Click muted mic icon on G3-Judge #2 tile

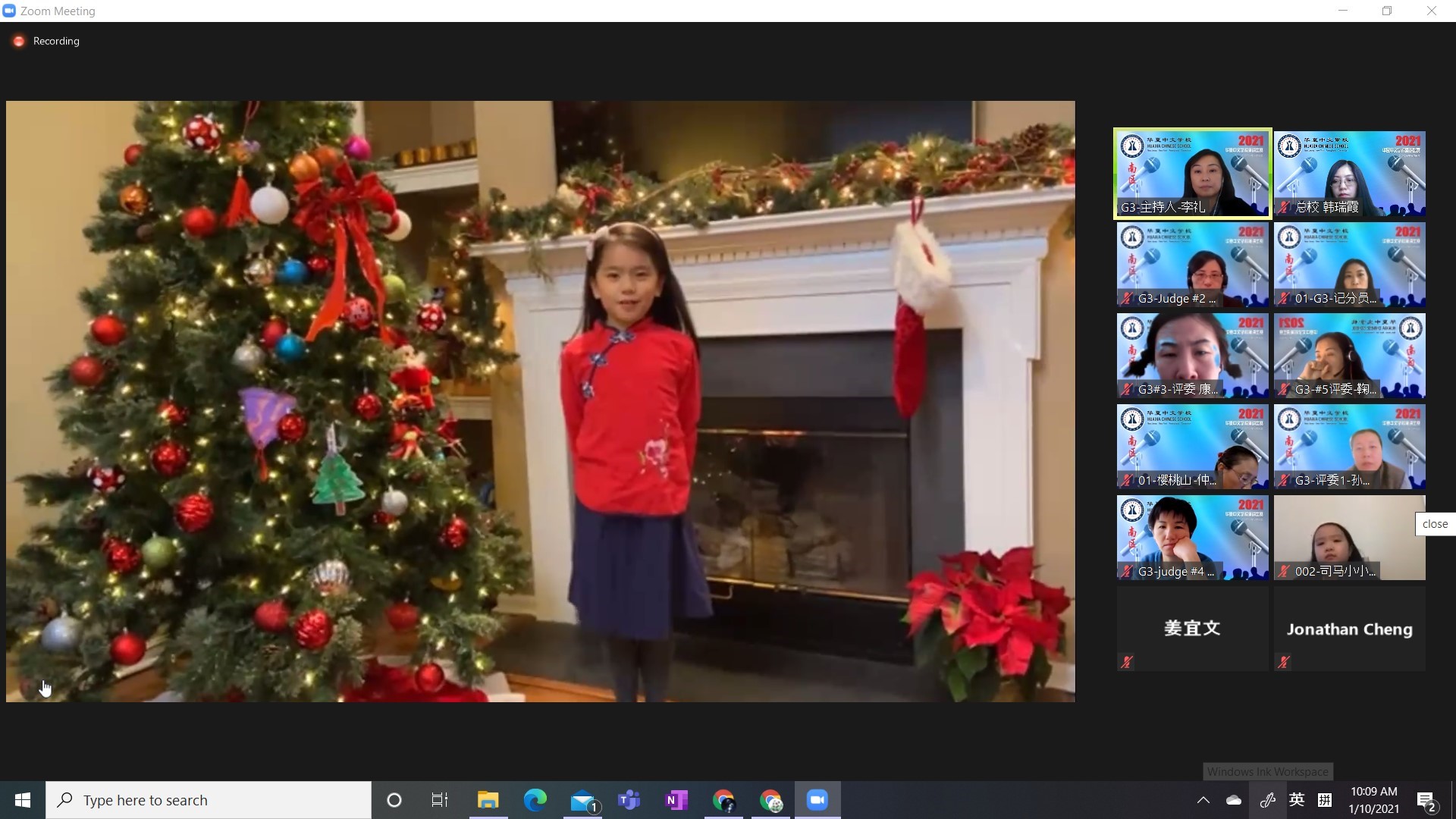click(1127, 298)
